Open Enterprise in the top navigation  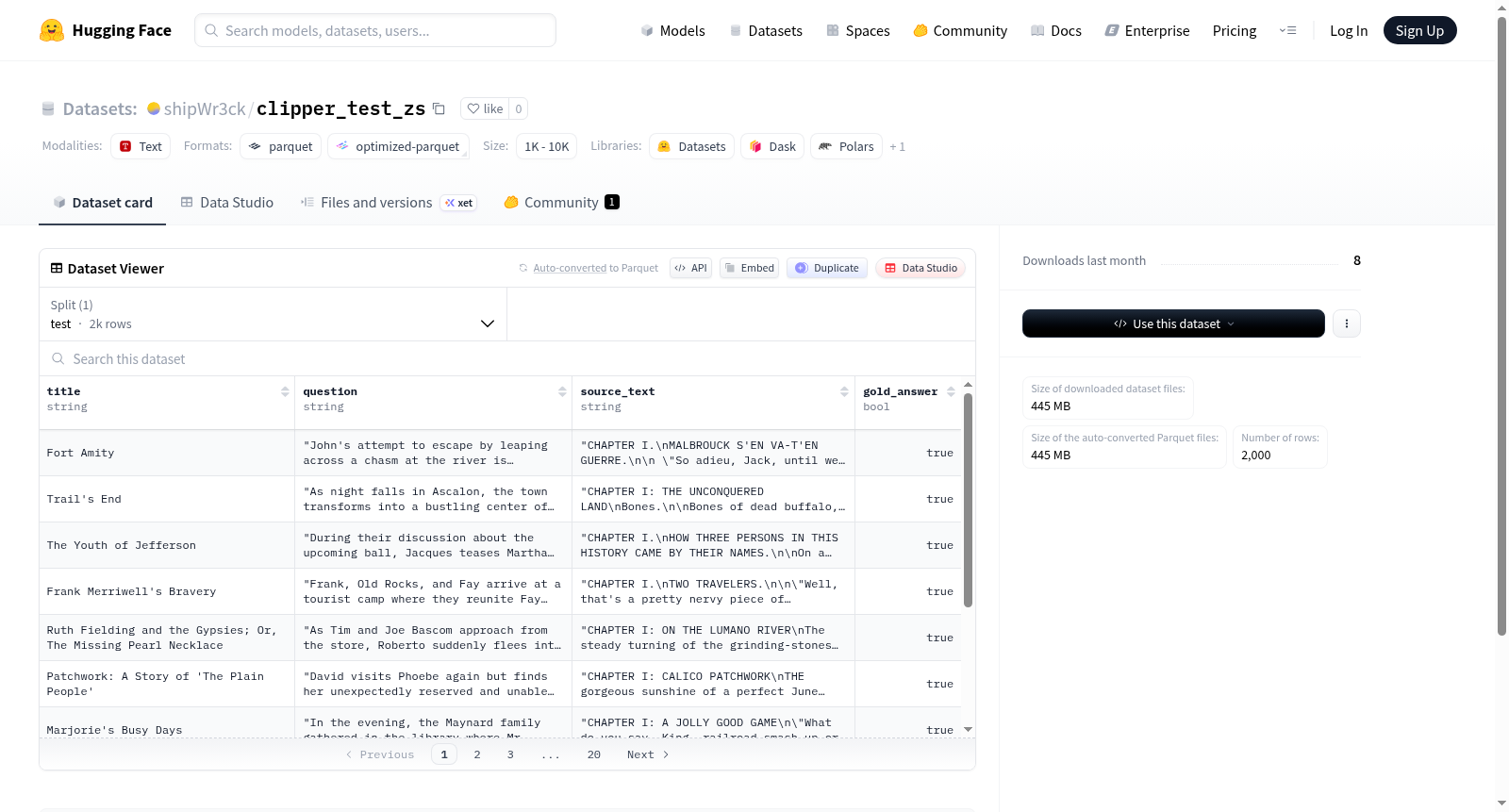click(x=1147, y=30)
